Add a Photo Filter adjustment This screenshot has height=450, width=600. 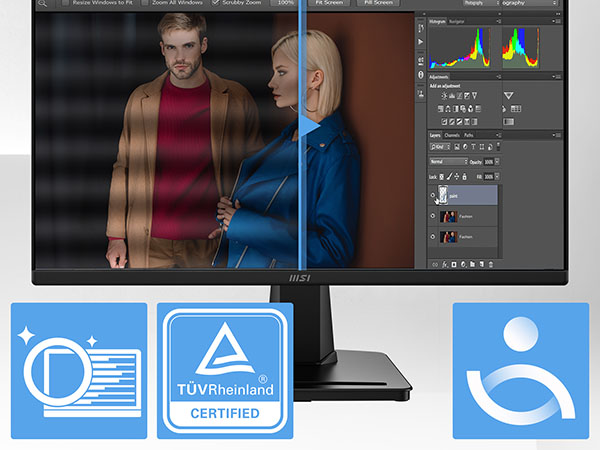463,109
